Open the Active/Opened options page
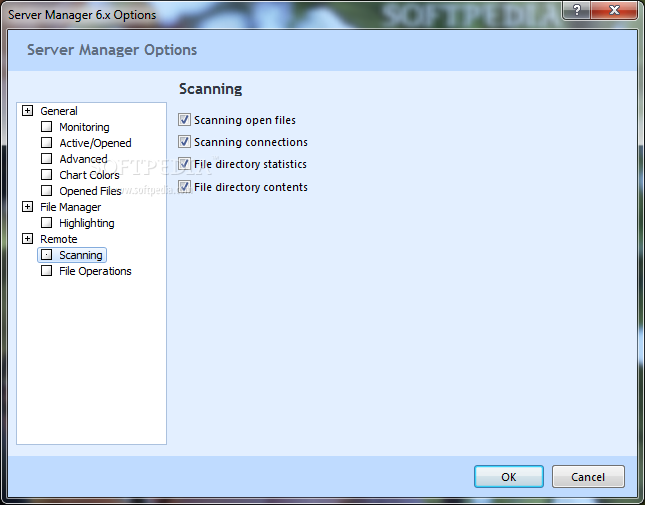This screenshot has width=645, height=505. click(x=95, y=143)
